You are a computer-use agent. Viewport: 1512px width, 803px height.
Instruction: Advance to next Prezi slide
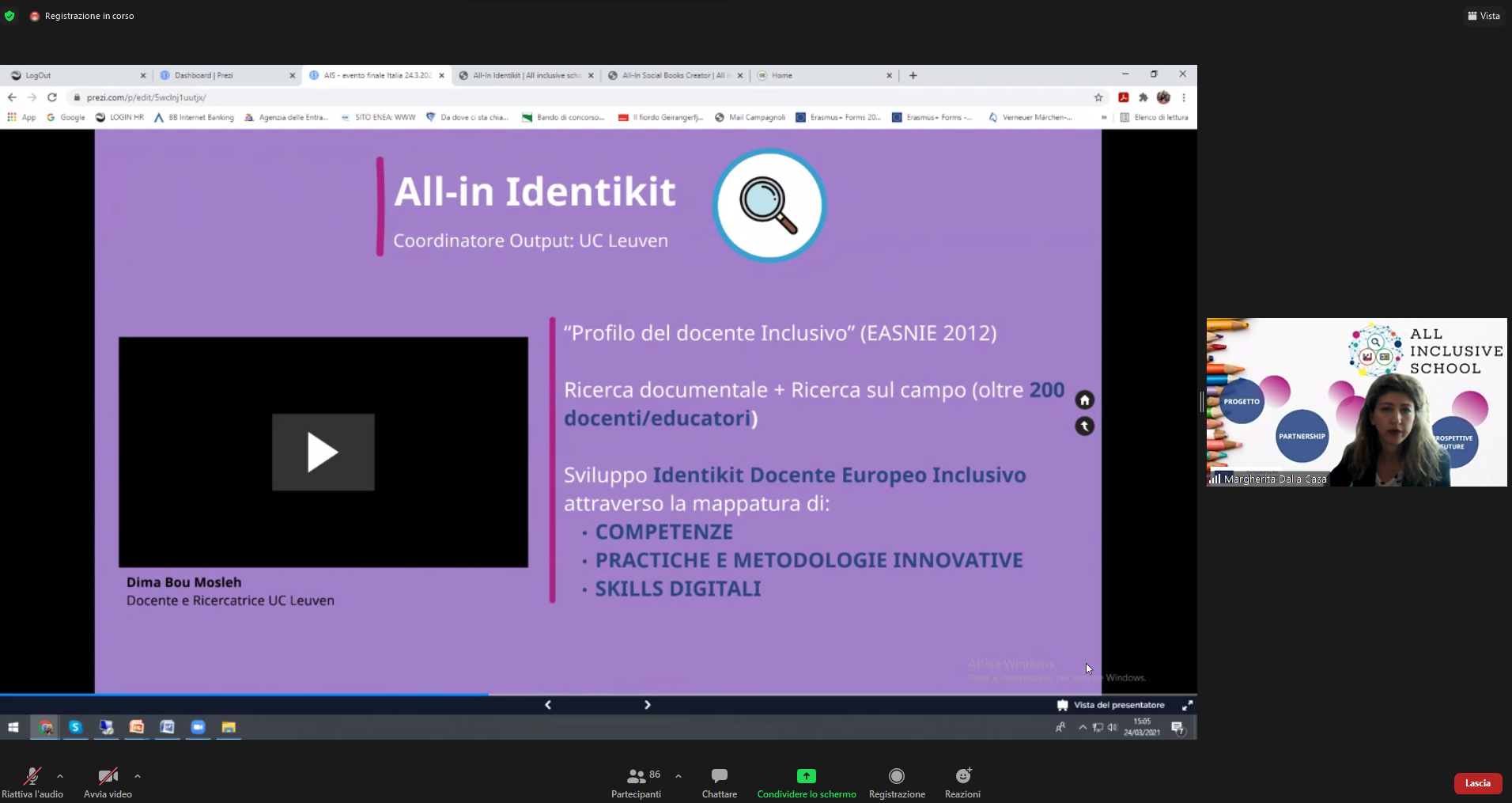[x=648, y=705]
